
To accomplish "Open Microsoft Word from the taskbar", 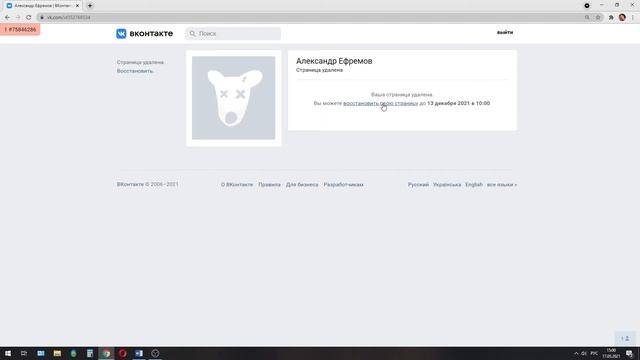I will [x=139, y=353].
